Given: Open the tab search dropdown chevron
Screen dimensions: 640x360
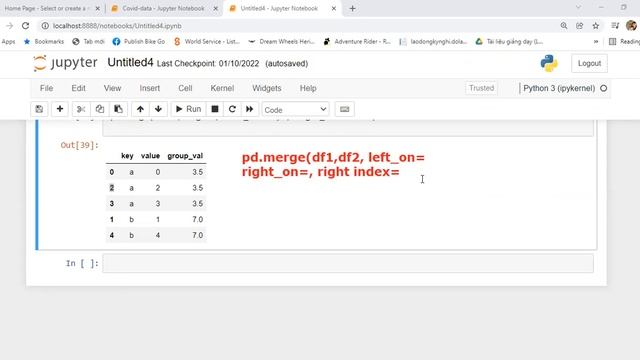Looking at the screenshot, I should pyautogui.click(x=578, y=7).
